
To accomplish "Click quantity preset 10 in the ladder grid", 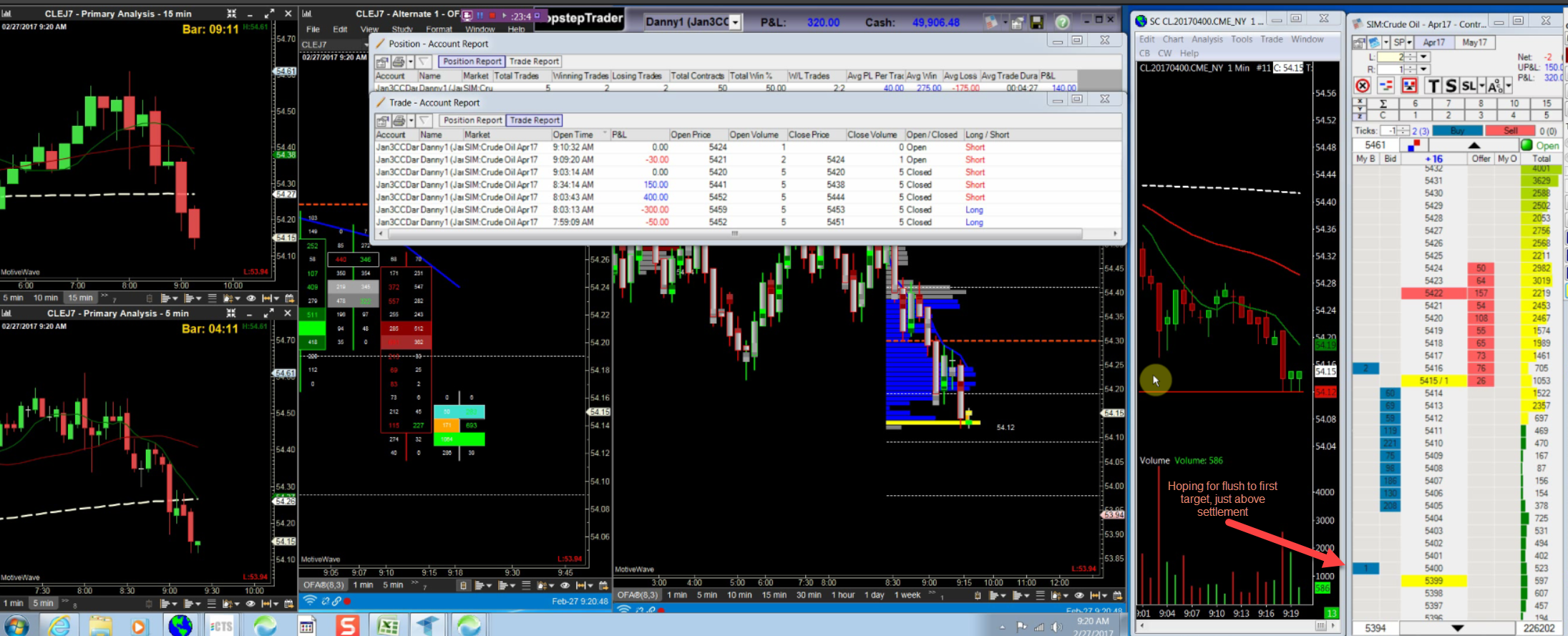I will [x=1514, y=104].
